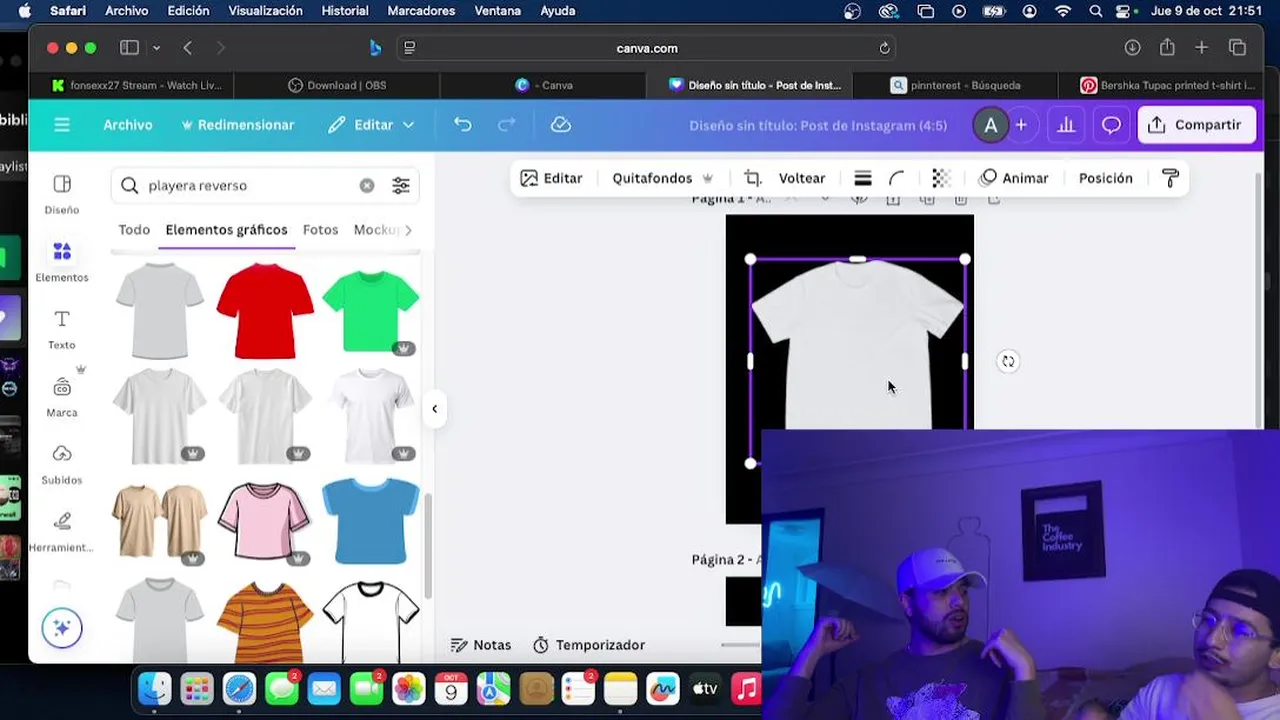
Task: Click the Animar button
Action: coord(1014,178)
